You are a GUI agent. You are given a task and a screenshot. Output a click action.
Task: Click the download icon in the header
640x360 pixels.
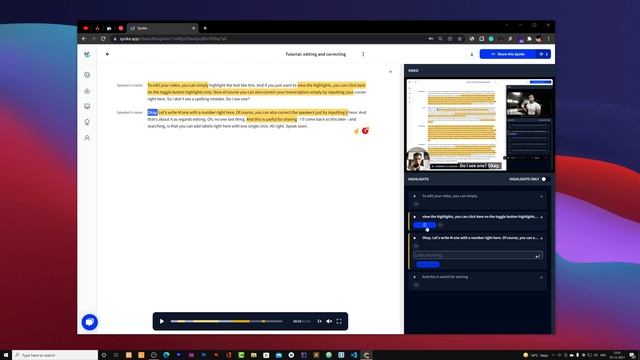click(x=471, y=54)
